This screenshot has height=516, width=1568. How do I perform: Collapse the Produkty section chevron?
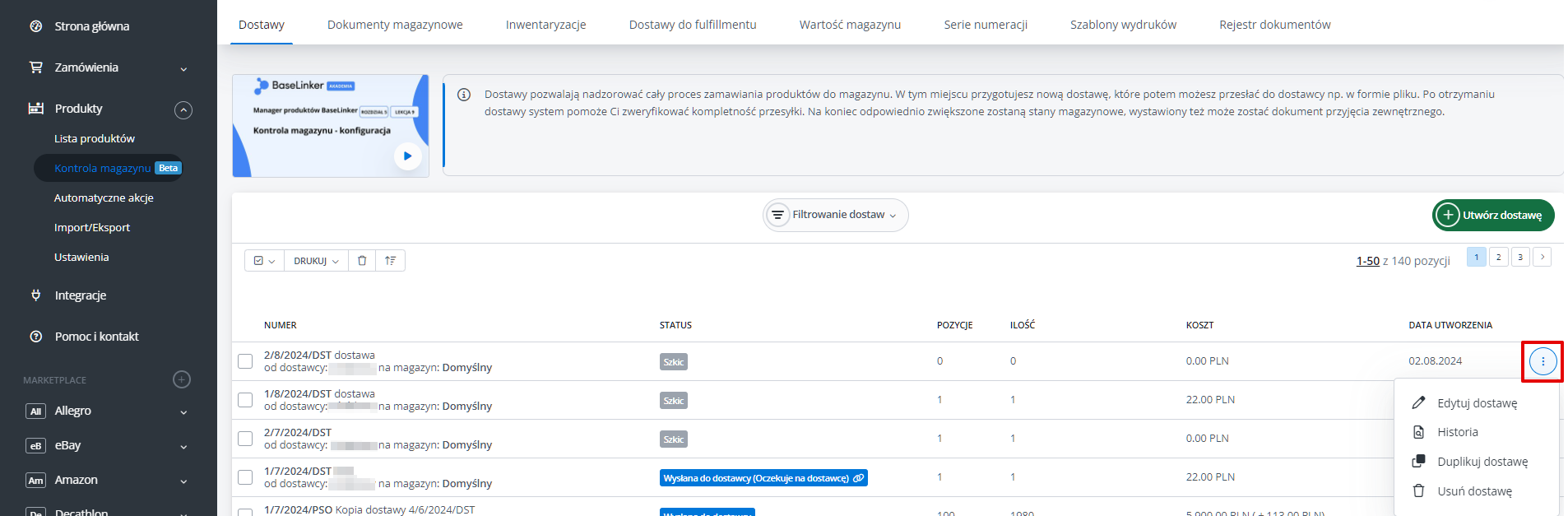183,109
